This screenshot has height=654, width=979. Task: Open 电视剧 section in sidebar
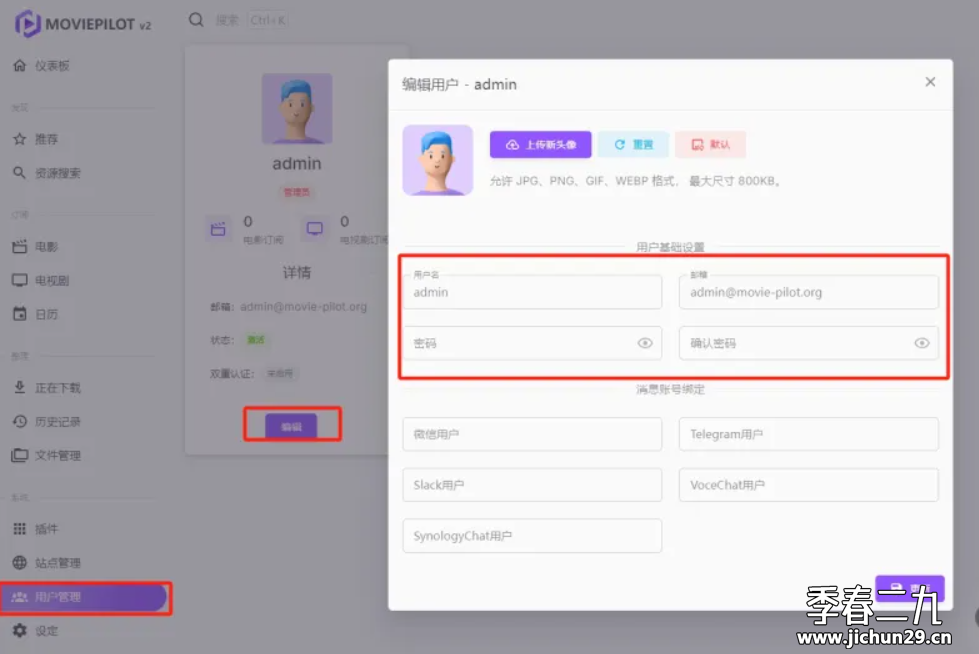coord(52,281)
